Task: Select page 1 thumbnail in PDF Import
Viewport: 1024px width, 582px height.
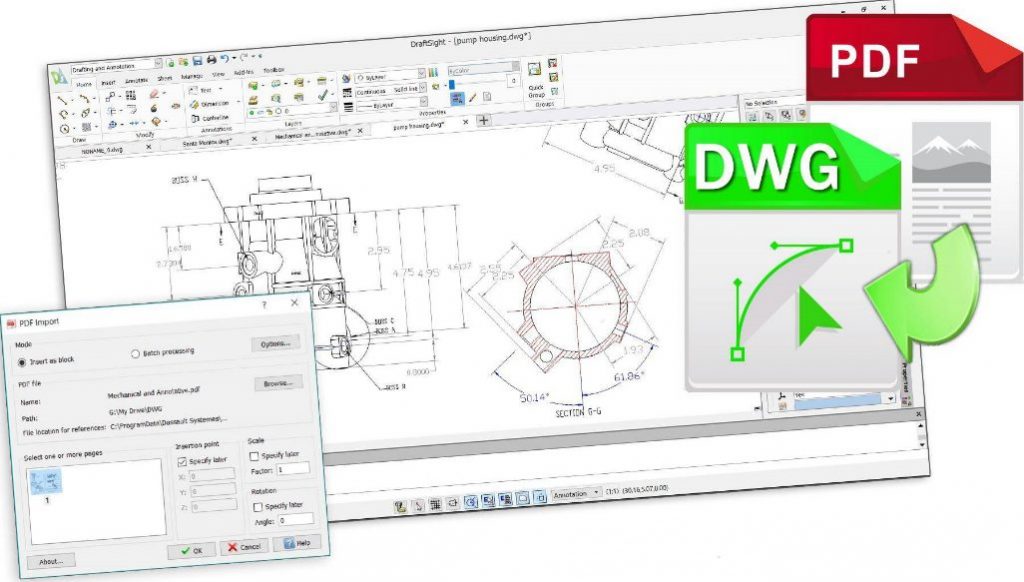Action: (x=45, y=483)
